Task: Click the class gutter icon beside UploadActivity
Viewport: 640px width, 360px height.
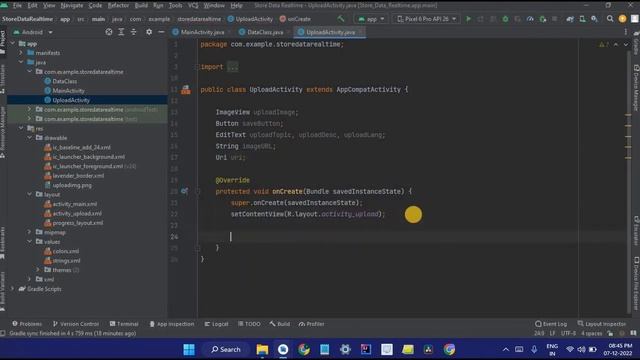Action: point(186,89)
